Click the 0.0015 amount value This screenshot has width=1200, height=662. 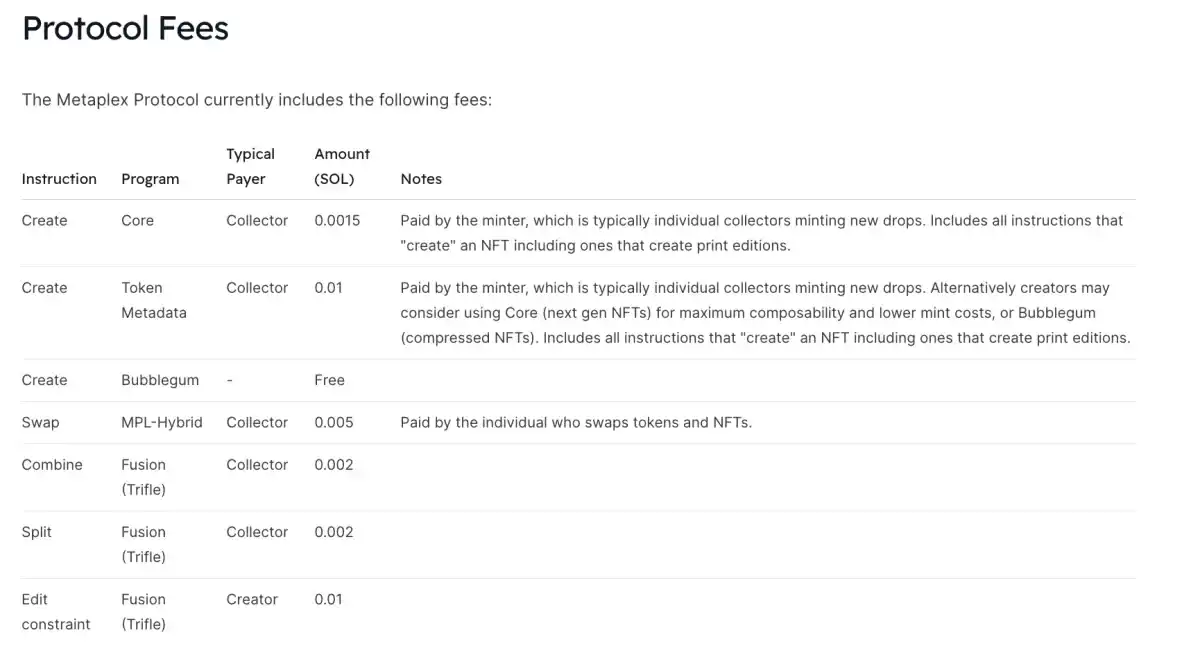coord(337,220)
